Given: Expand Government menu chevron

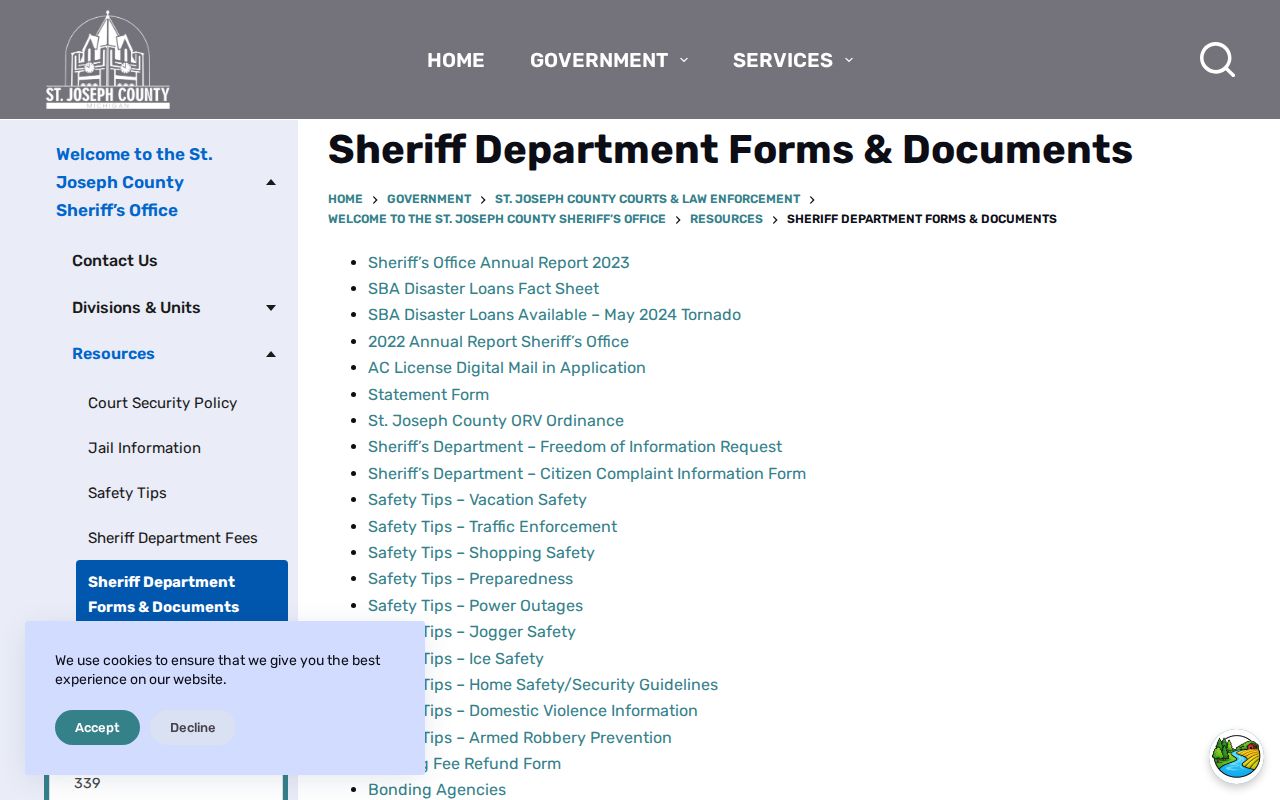Looking at the screenshot, I should click(684, 60).
